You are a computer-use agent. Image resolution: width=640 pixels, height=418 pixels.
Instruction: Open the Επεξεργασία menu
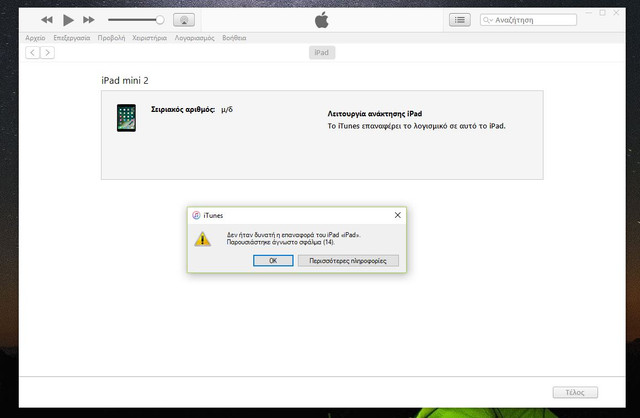(71, 38)
